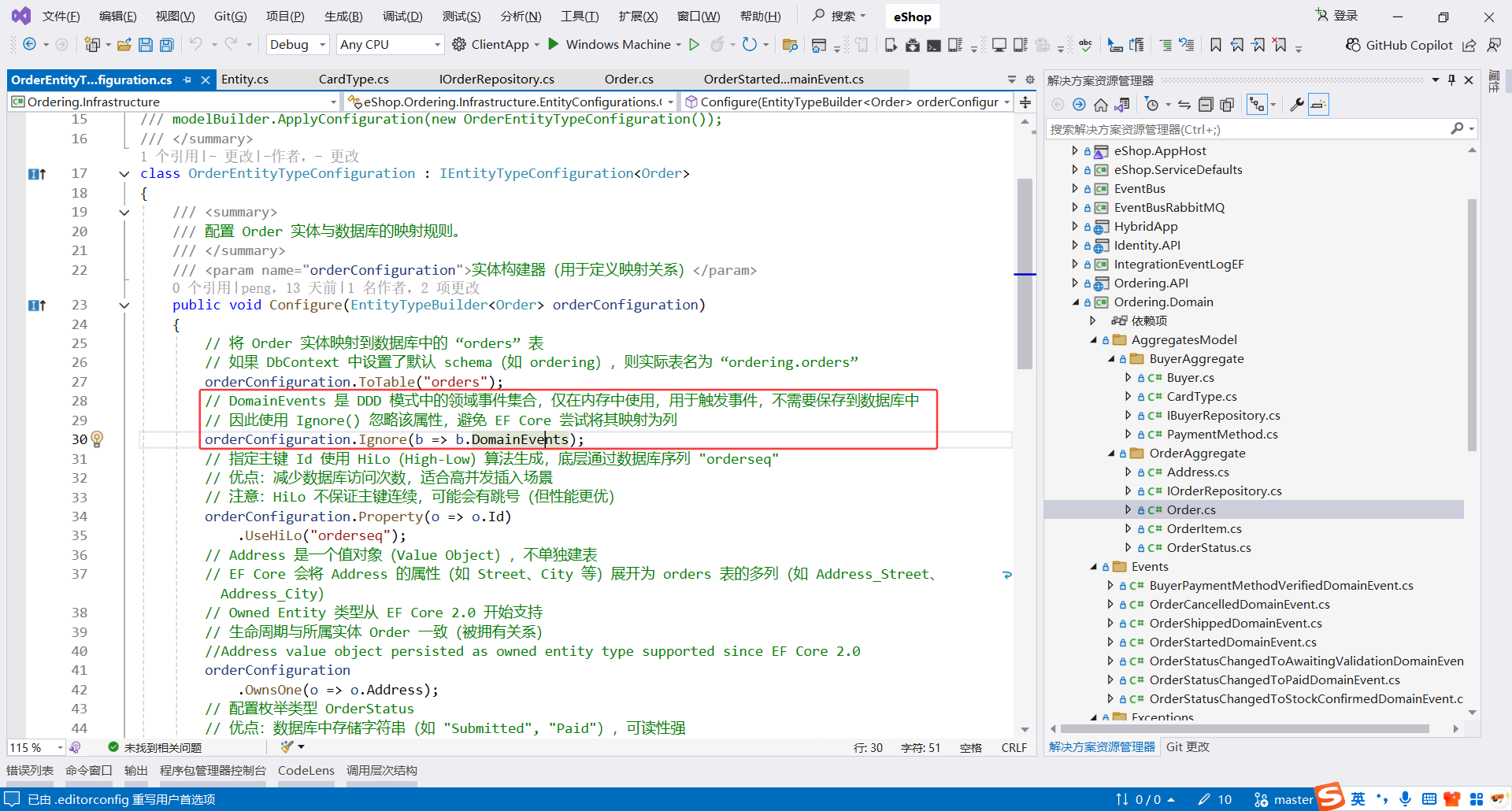This screenshot has height=811, width=1512.
Task: Click the master branch in the status bar
Action: pos(1284,800)
